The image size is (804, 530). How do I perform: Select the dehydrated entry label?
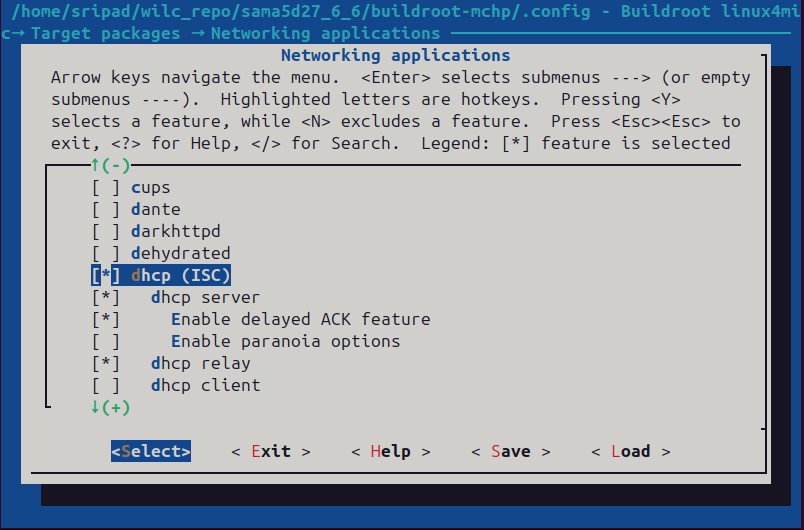point(181,254)
